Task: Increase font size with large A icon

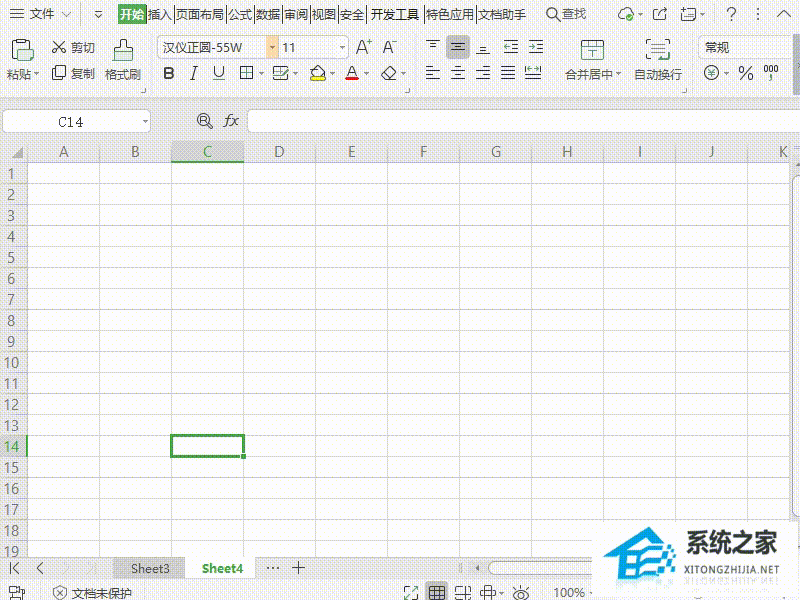Action: tap(363, 47)
